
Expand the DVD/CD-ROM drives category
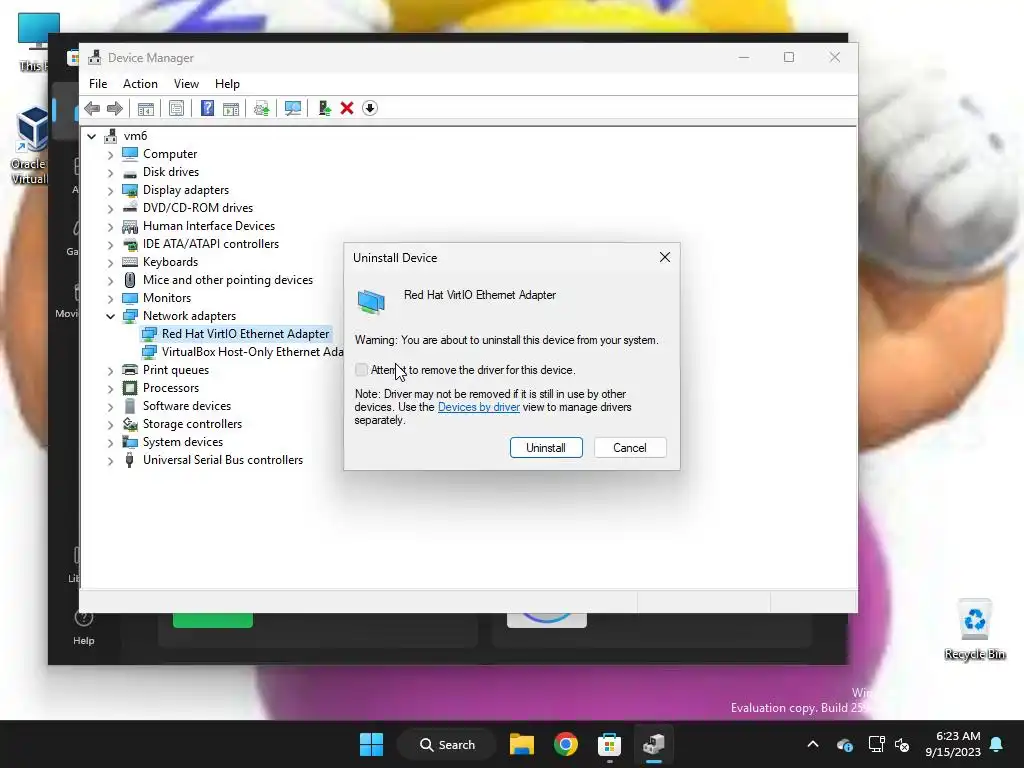pos(110,208)
